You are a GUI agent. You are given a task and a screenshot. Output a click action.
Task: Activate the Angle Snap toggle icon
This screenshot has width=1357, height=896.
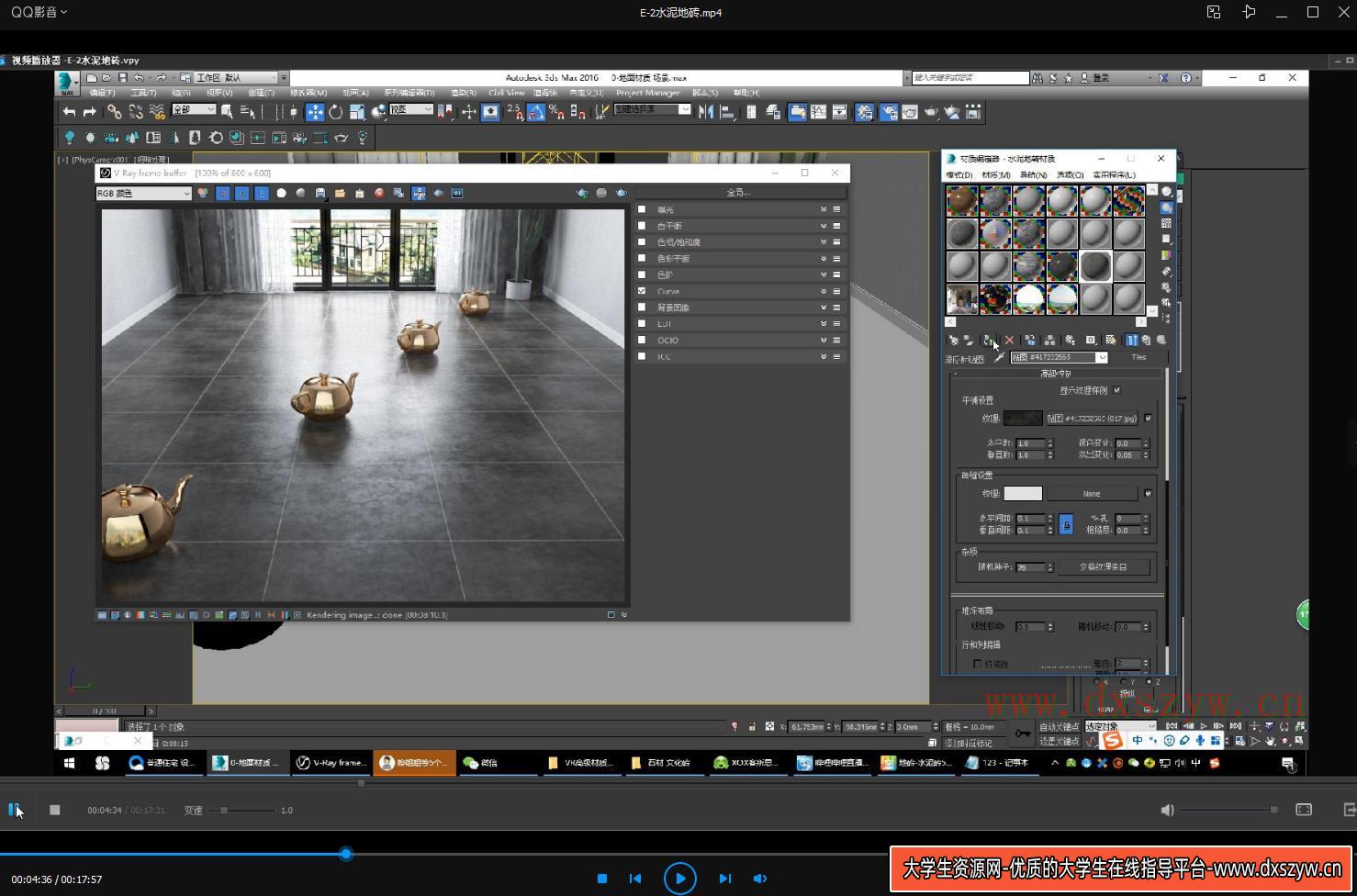[x=536, y=112]
